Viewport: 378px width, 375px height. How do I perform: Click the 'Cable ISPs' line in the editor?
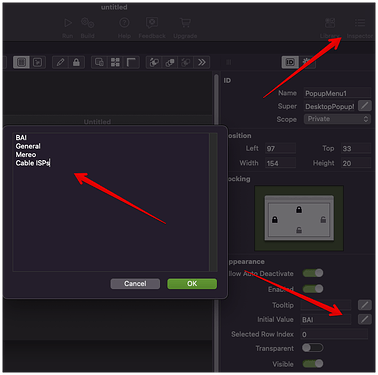[x=33, y=163]
